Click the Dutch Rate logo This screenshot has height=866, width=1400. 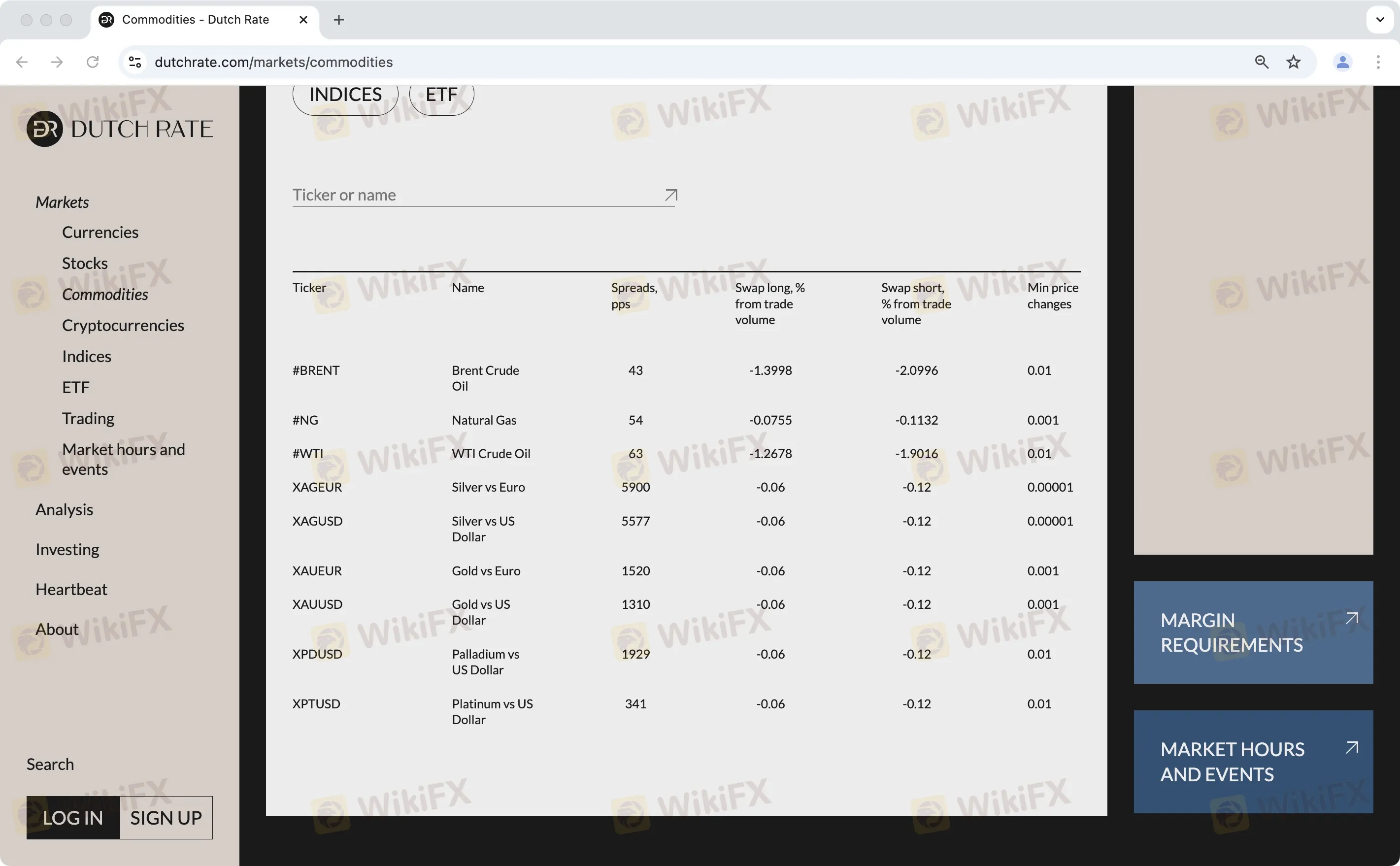pyautogui.click(x=119, y=128)
